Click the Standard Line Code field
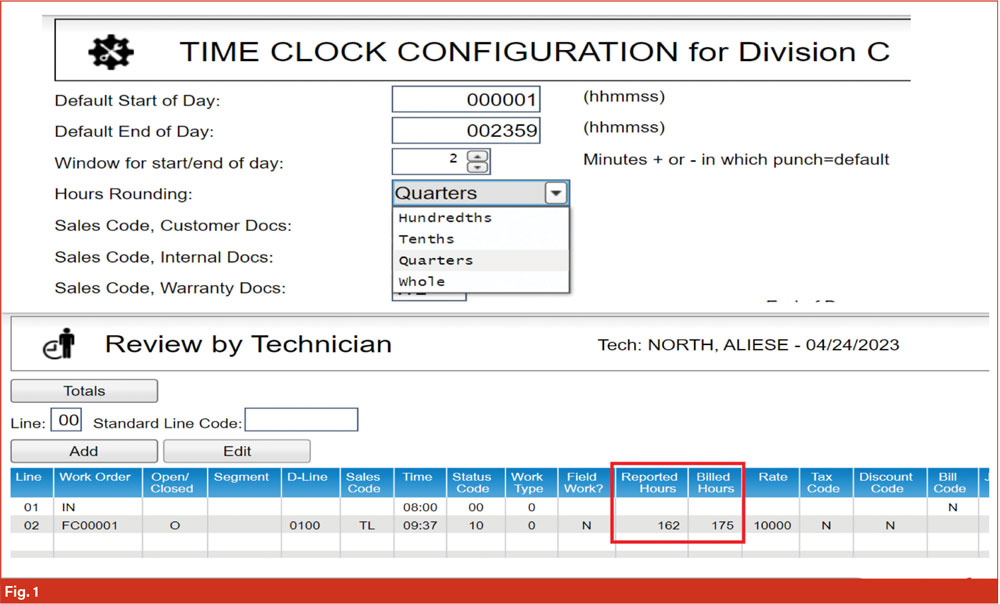This screenshot has height=604, width=1000. [302, 420]
